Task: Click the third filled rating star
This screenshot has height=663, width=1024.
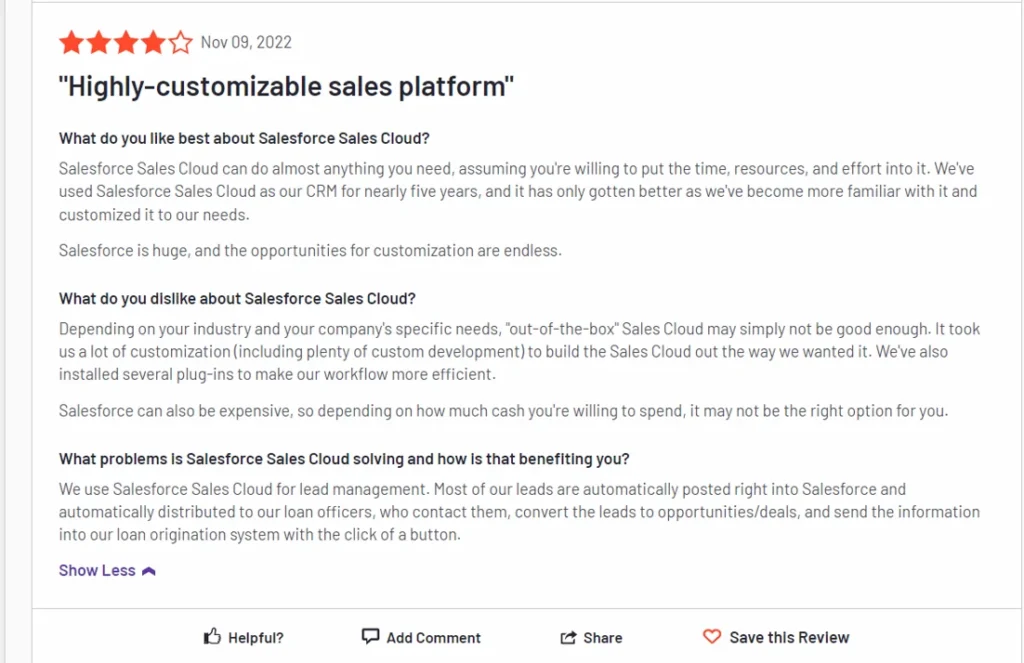Action: click(x=125, y=43)
